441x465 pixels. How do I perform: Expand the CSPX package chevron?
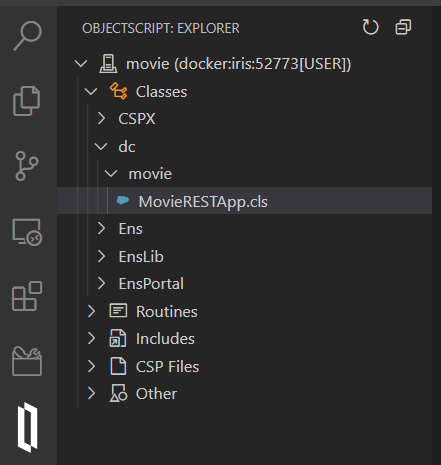101,118
